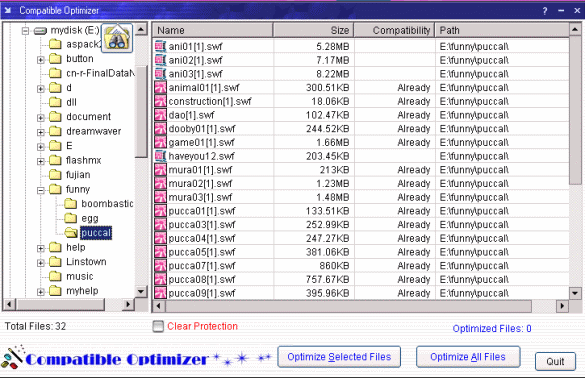Image resolution: width=585 pixels, height=378 pixels.
Task: Expand the myhelp folder node
Action: tap(41, 292)
